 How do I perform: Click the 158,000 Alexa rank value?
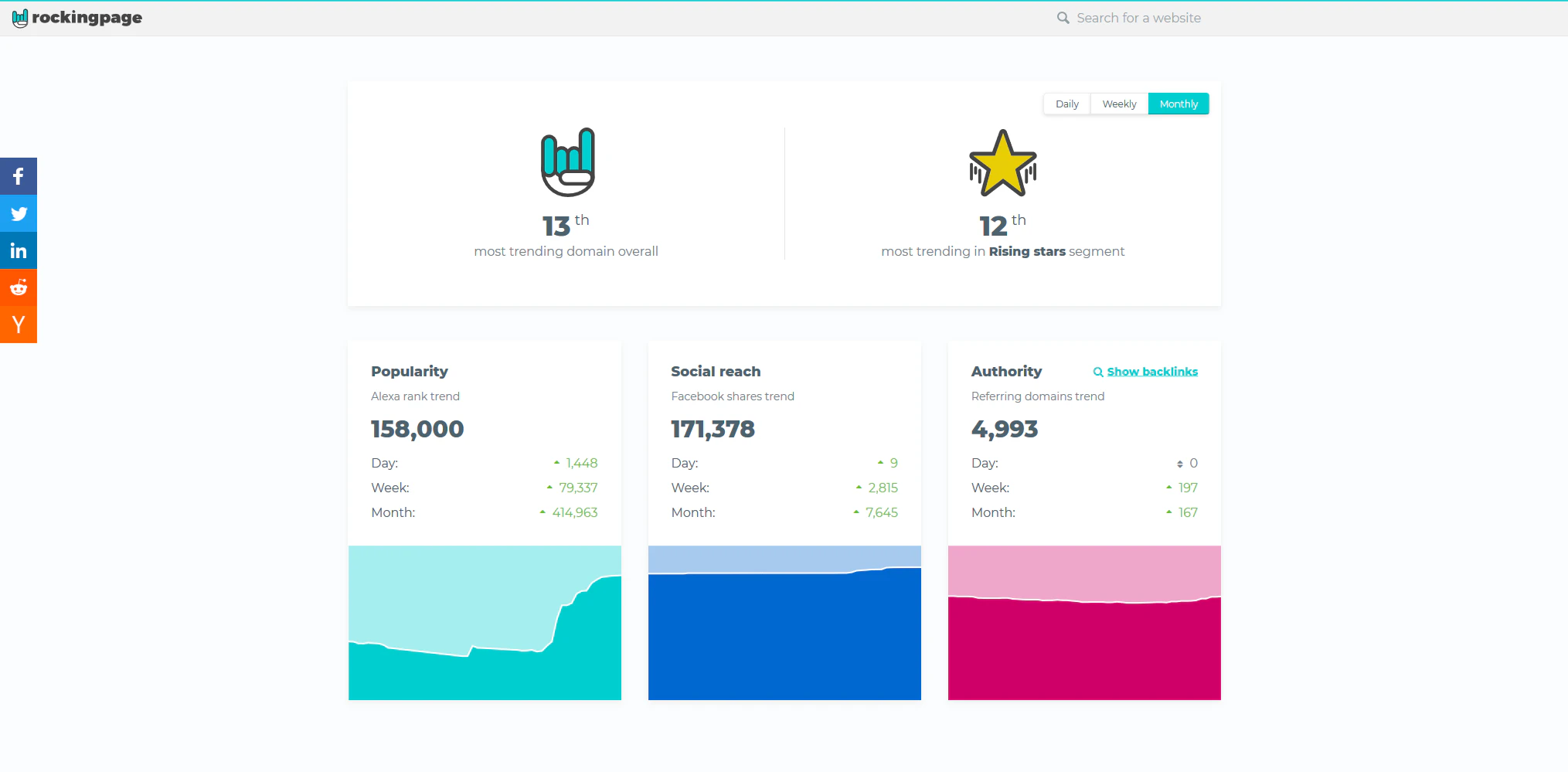(417, 429)
